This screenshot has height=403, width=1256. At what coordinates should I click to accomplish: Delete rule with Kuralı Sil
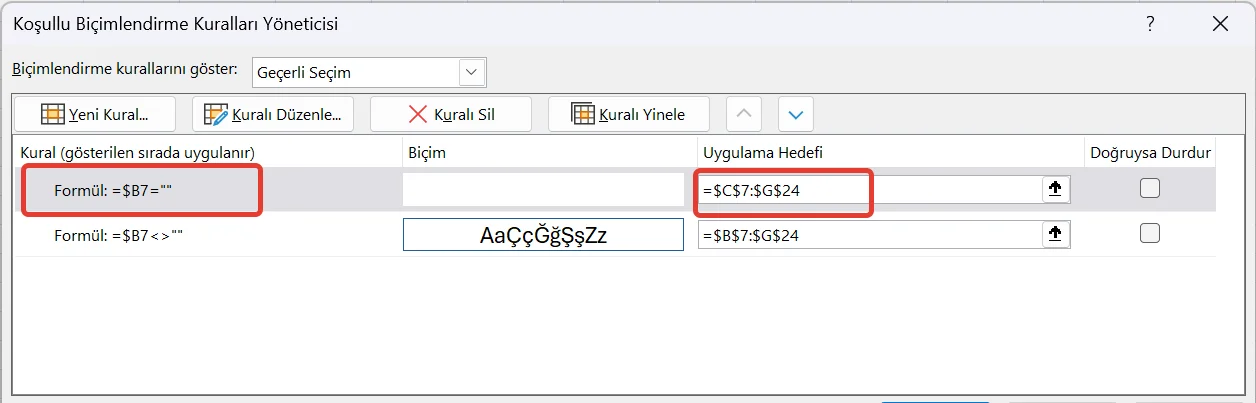pos(451,114)
